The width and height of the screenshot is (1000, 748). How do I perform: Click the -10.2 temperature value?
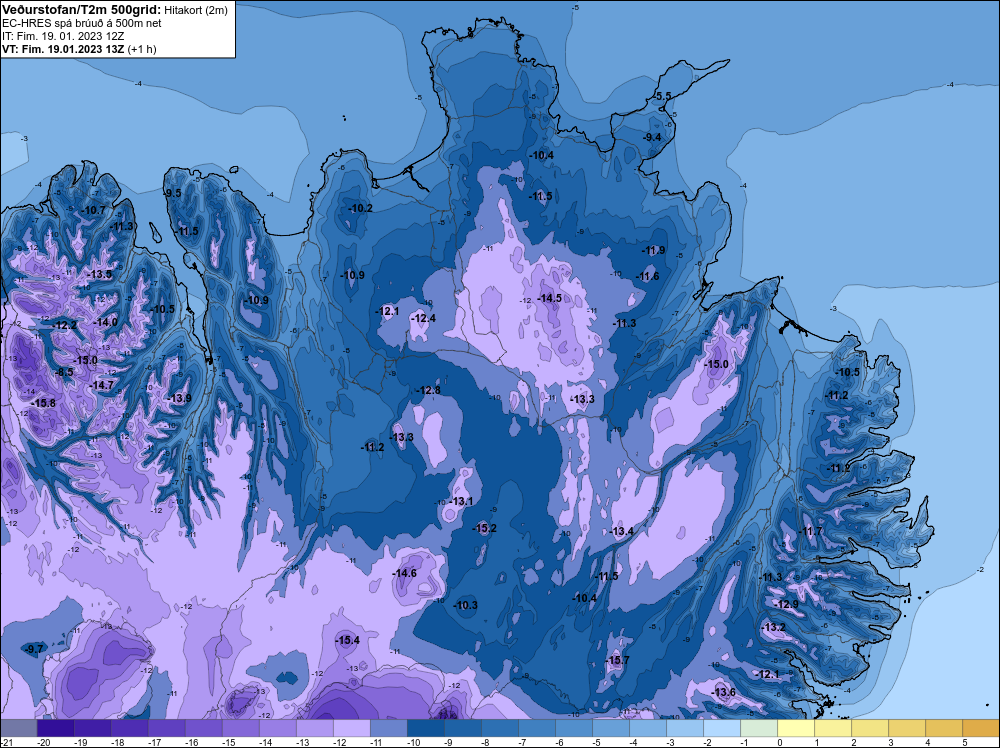[361, 208]
